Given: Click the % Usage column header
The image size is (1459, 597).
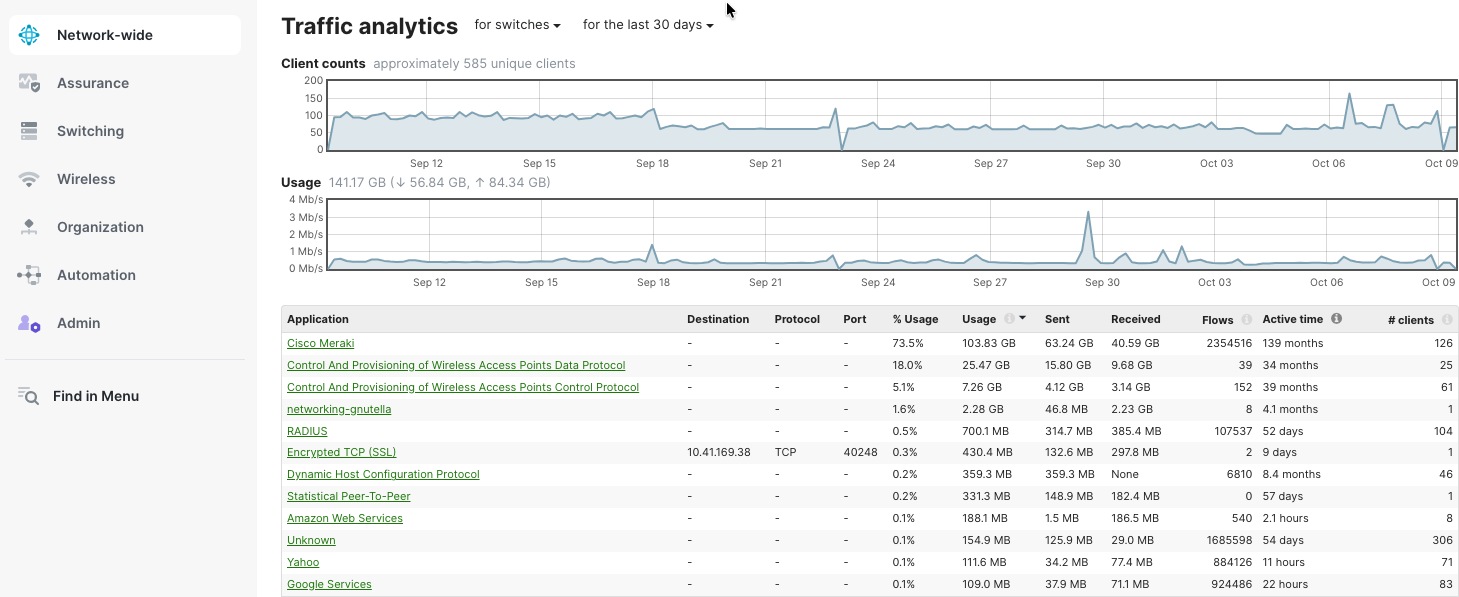Looking at the screenshot, I should tap(915, 319).
